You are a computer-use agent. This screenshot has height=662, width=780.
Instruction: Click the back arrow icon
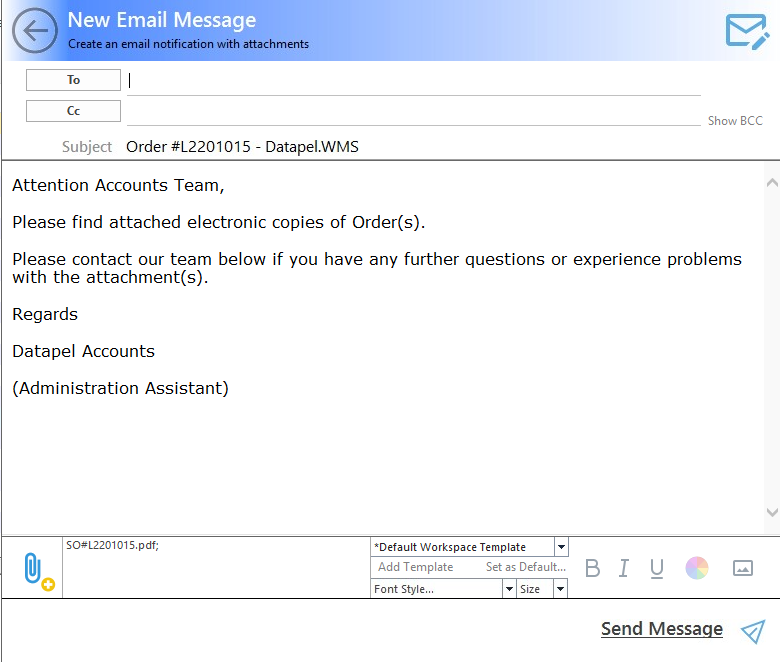click(35, 31)
